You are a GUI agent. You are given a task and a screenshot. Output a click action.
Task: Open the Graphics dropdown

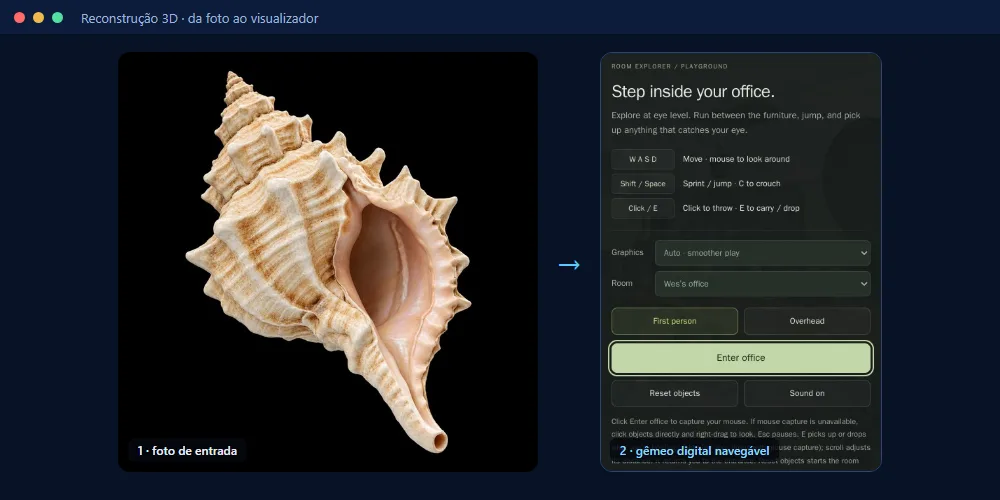pos(762,253)
